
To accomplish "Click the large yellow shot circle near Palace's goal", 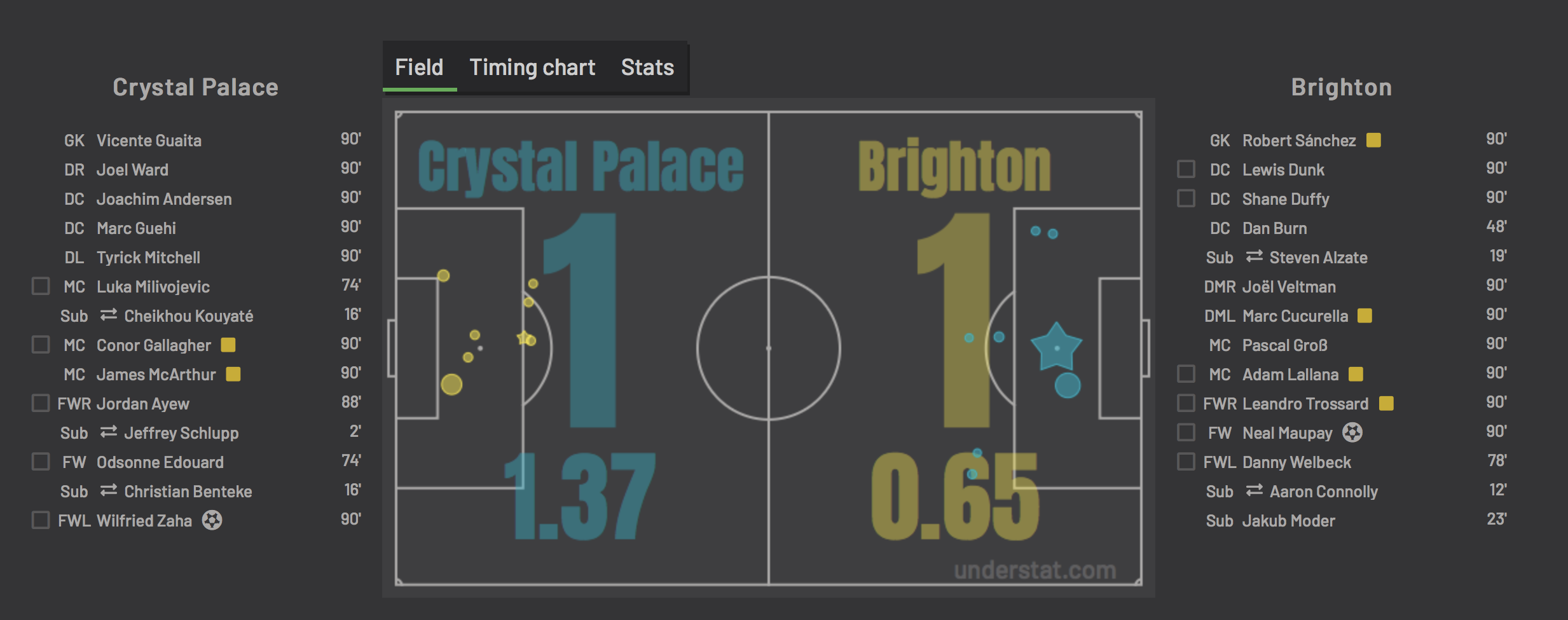I will [x=451, y=384].
